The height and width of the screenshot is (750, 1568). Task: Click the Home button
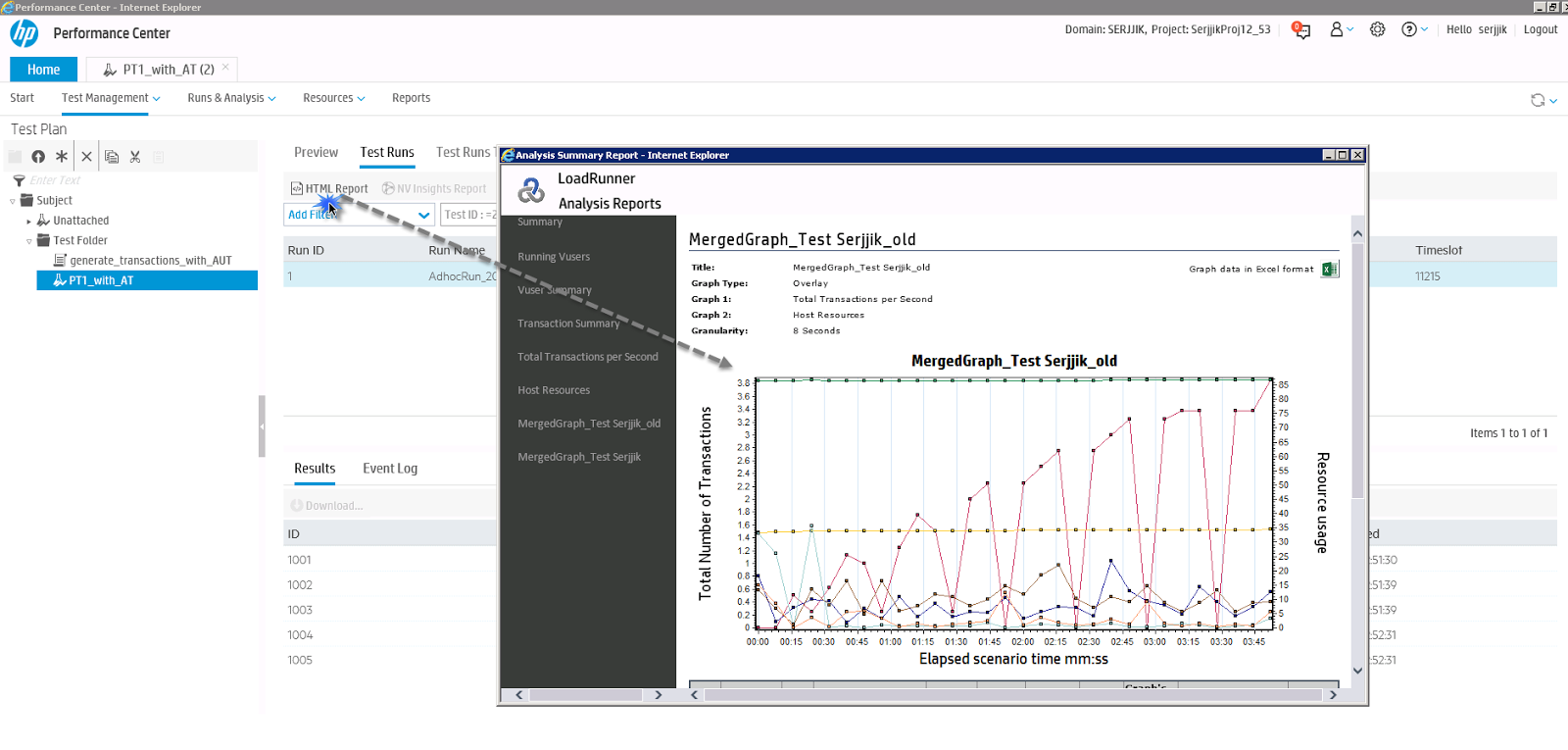pos(43,70)
